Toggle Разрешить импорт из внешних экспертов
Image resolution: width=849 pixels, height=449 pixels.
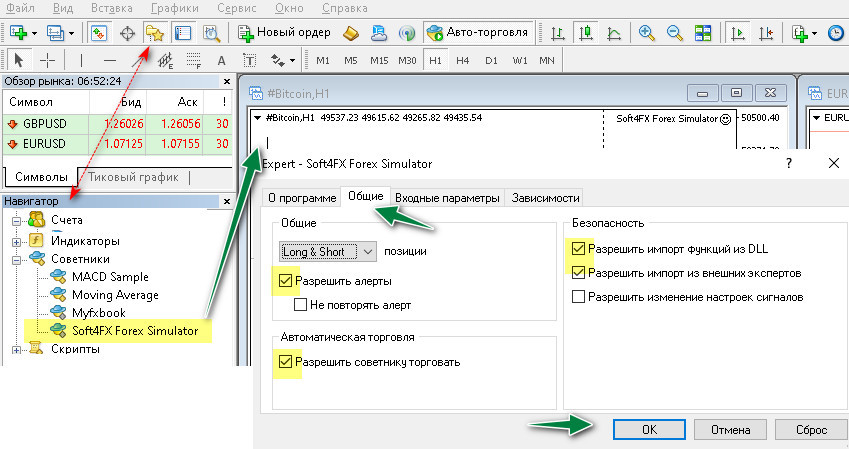pyautogui.click(x=578, y=272)
